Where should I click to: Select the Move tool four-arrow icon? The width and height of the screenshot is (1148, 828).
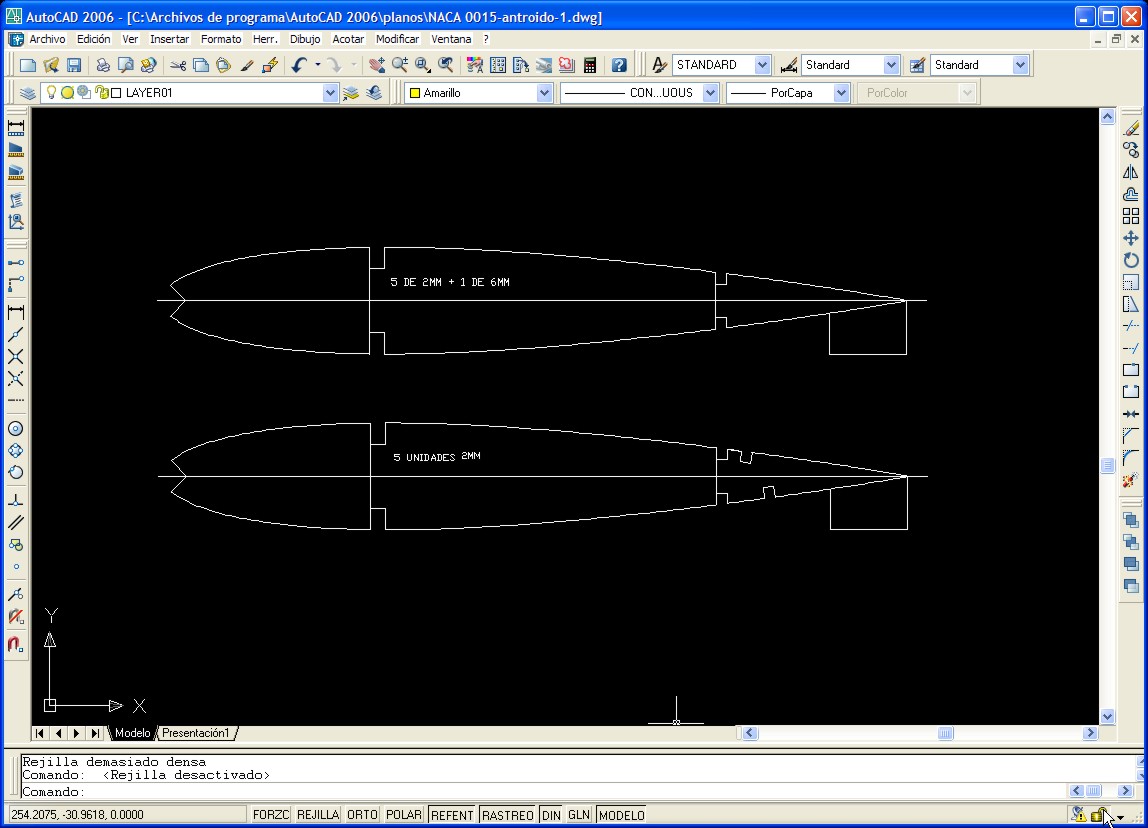point(1131,238)
